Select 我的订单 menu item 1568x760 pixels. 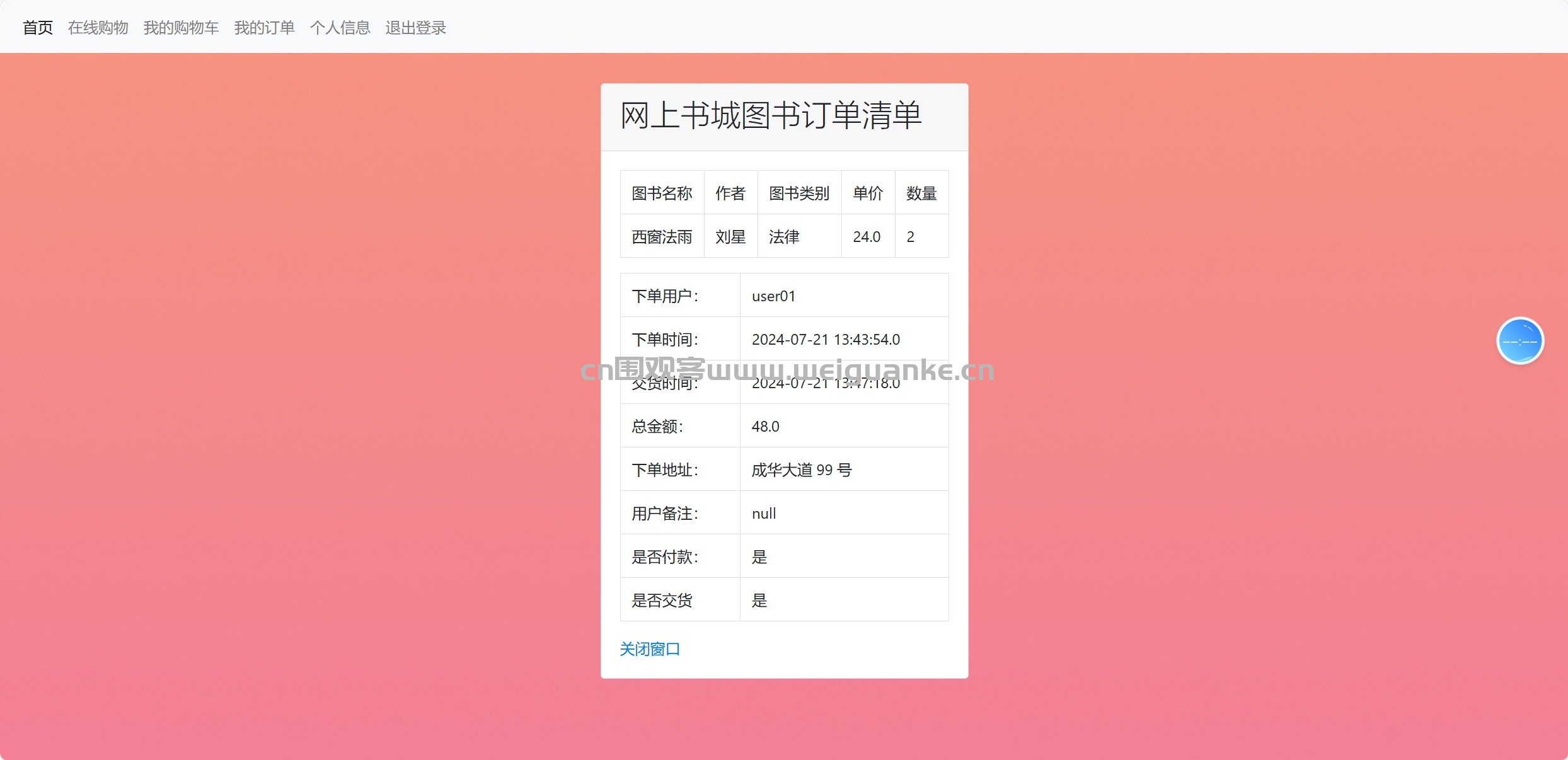[265, 28]
